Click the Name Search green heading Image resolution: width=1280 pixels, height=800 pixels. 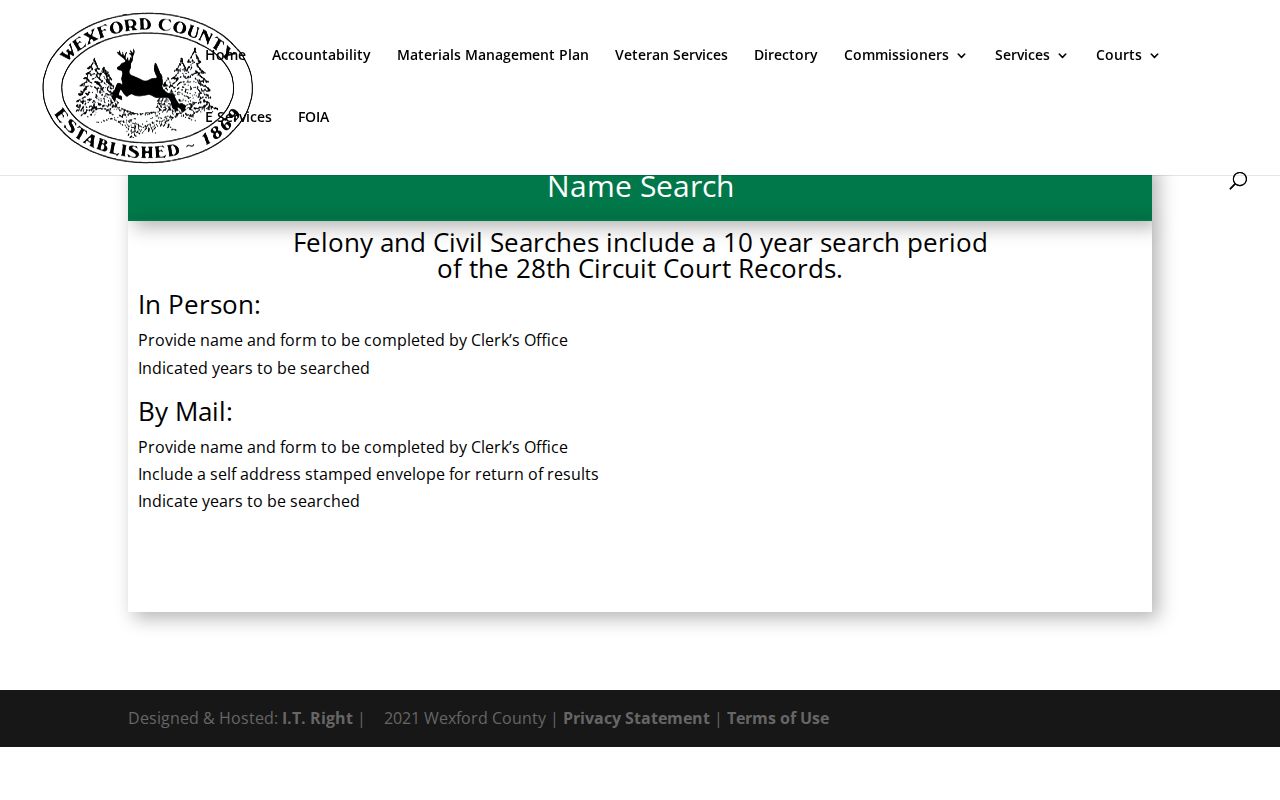tap(640, 187)
